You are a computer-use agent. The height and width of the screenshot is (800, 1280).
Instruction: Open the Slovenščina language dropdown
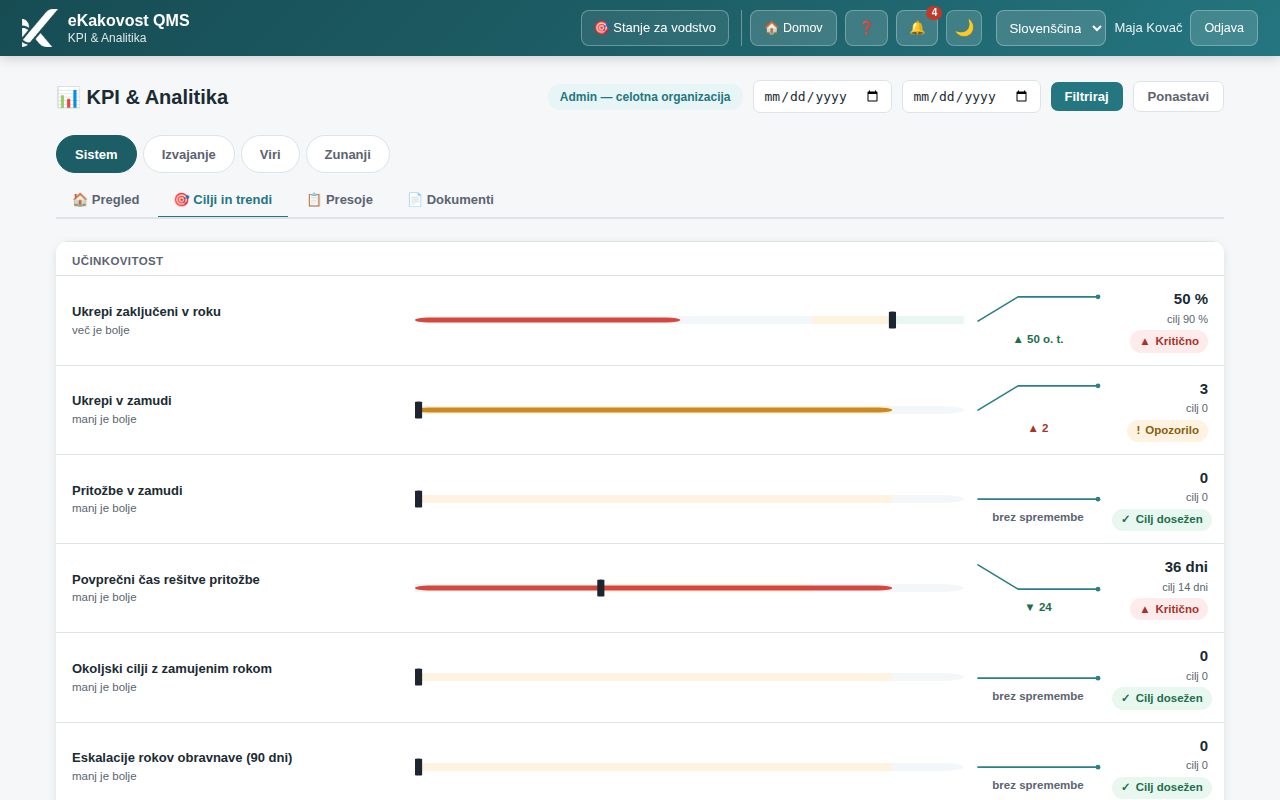tap(1051, 28)
